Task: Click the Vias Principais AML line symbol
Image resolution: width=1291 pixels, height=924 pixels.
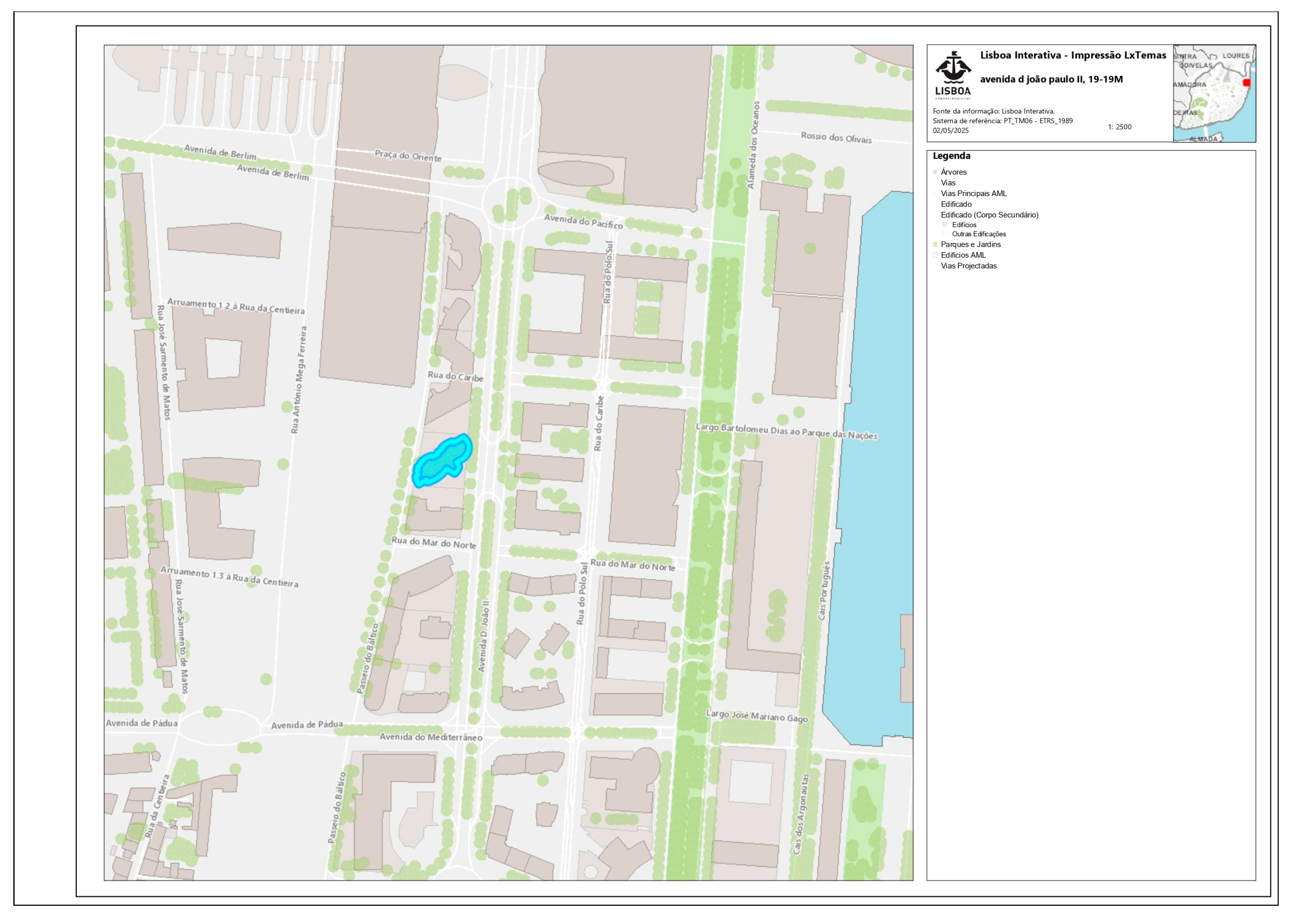Action: click(935, 194)
